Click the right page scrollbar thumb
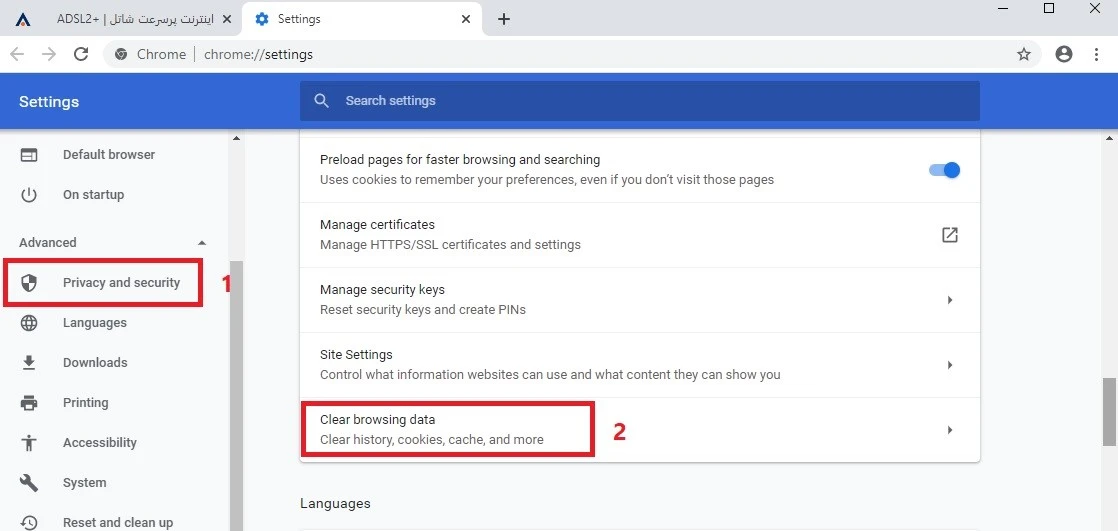The height and width of the screenshot is (531, 1118). (x=1109, y=412)
